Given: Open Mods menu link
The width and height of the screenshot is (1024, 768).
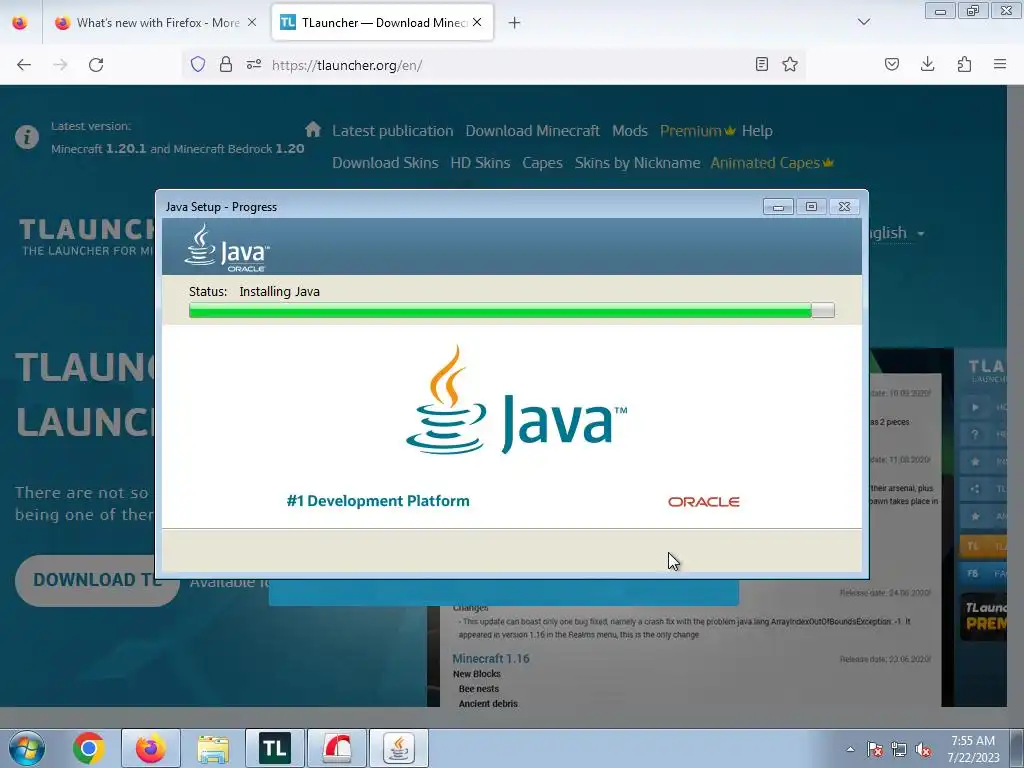Looking at the screenshot, I should [x=630, y=131].
